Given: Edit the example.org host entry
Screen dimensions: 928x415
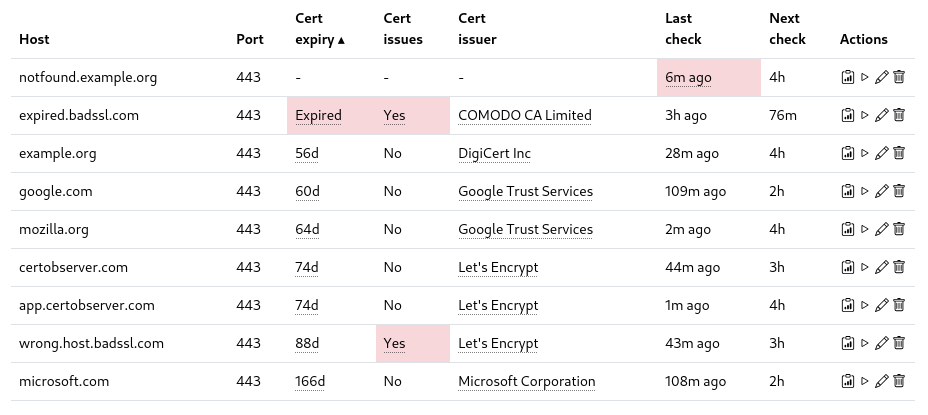Looking at the screenshot, I should tap(881, 153).
